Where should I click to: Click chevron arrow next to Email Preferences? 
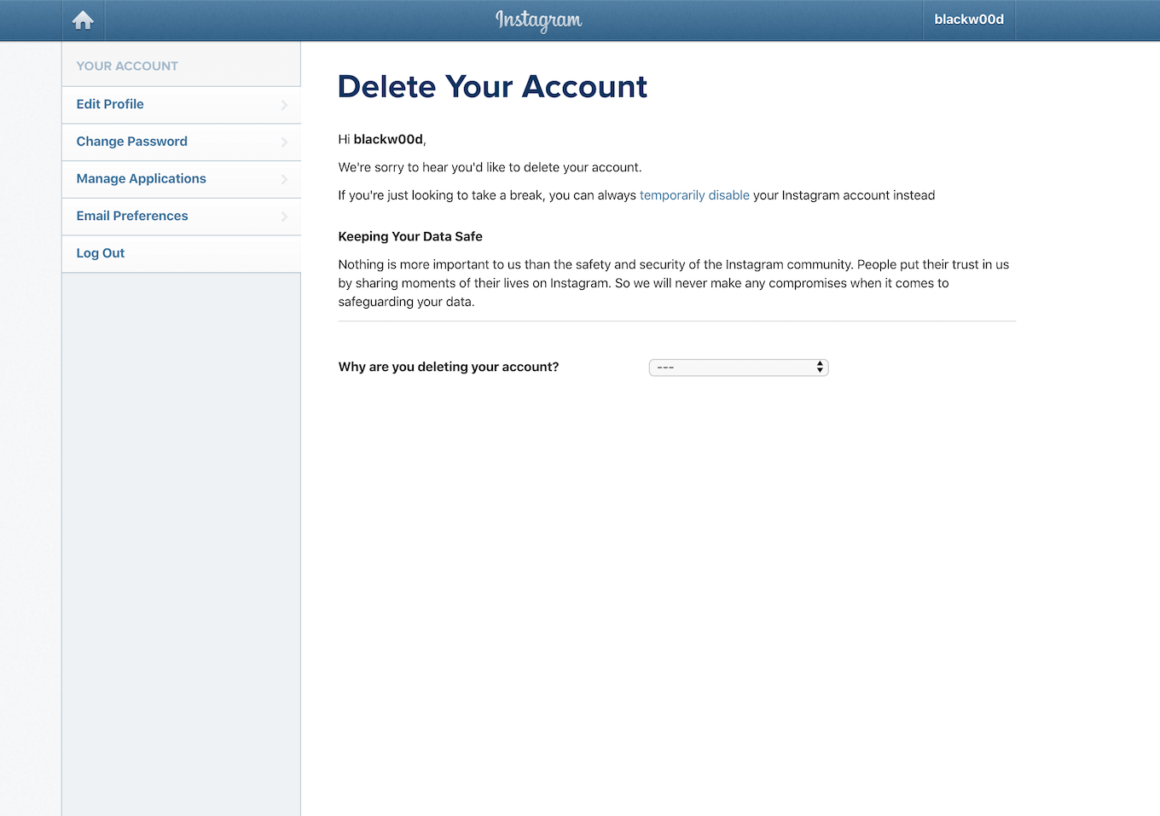[284, 216]
